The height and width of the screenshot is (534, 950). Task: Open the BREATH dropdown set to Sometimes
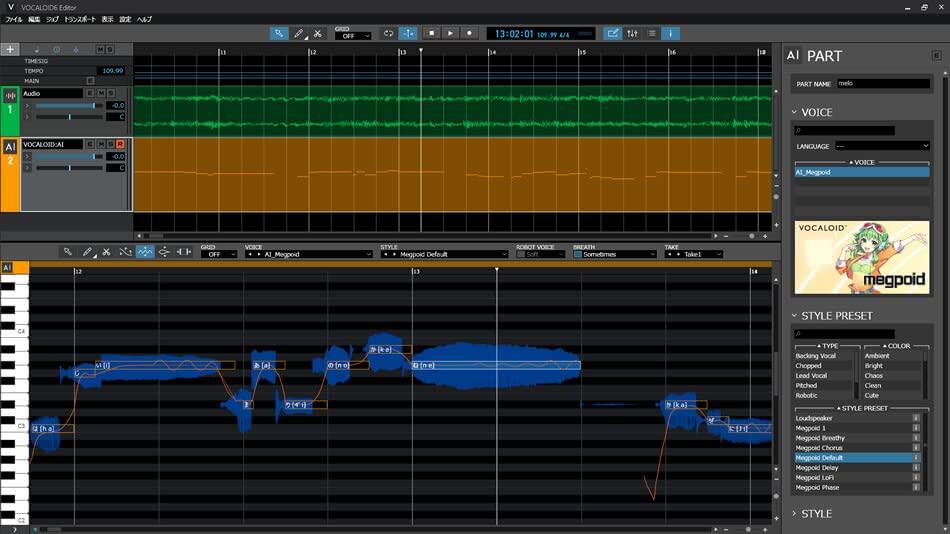[615, 254]
